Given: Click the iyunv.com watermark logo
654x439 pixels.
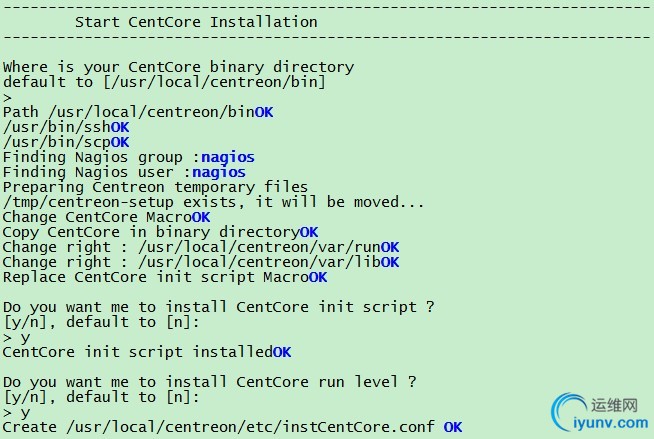Looking at the screenshot, I should coord(599,412).
